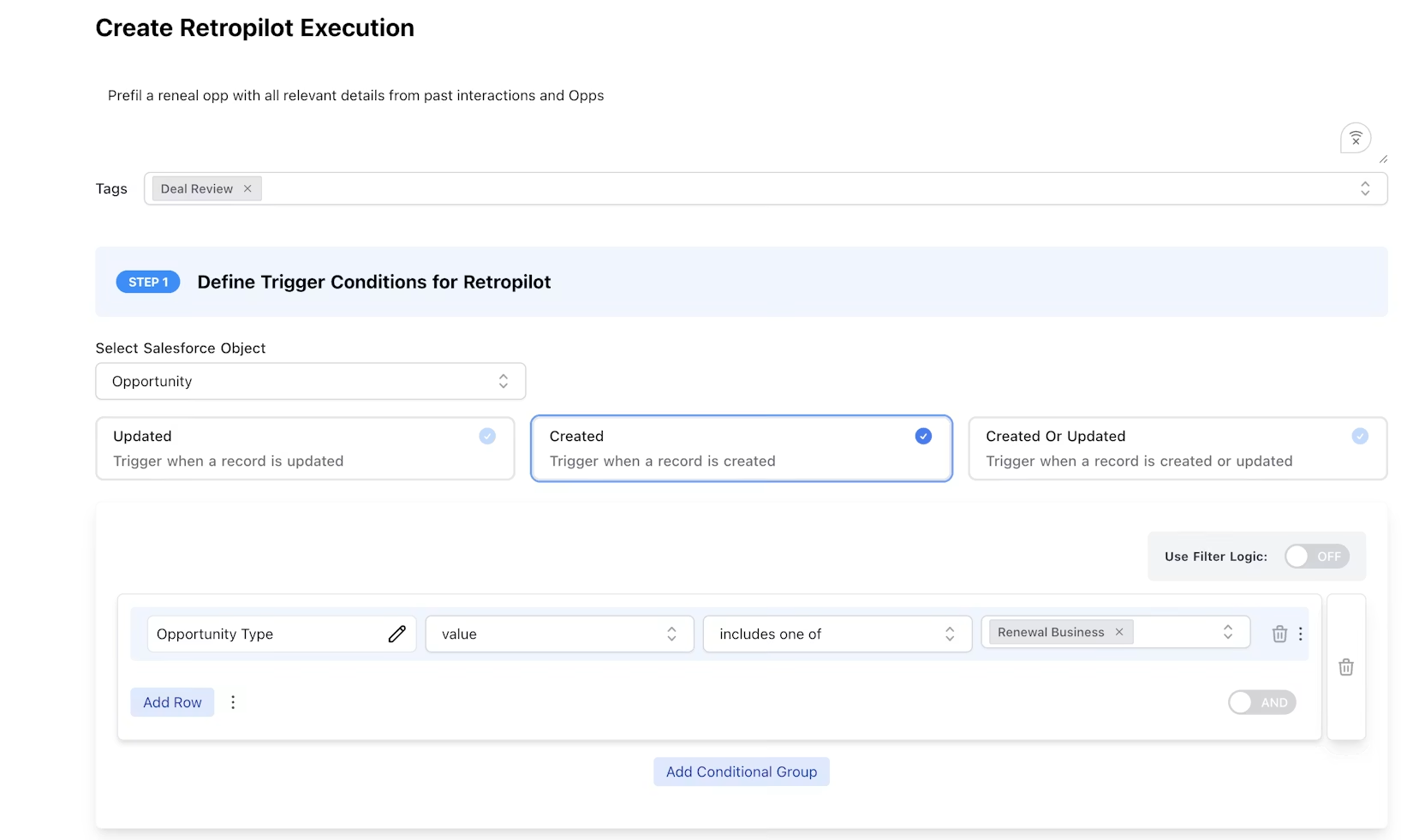Click the Add Conditional Group button
1413x840 pixels.
pos(742,771)
